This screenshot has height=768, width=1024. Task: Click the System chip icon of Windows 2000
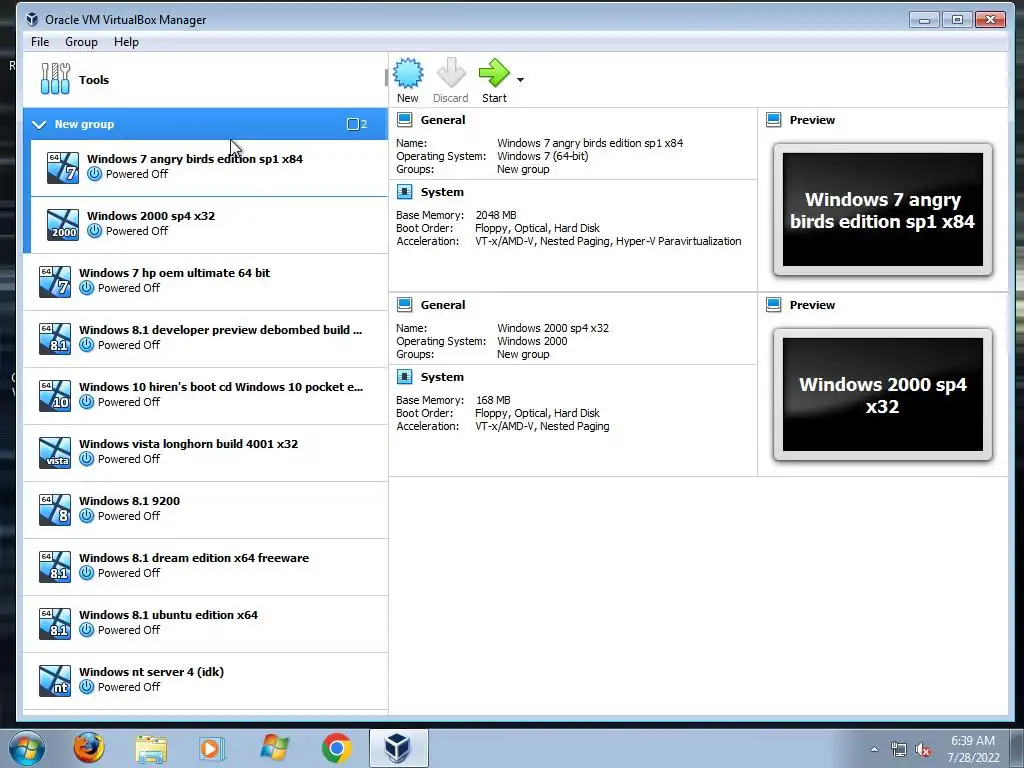tap(405, 377)
